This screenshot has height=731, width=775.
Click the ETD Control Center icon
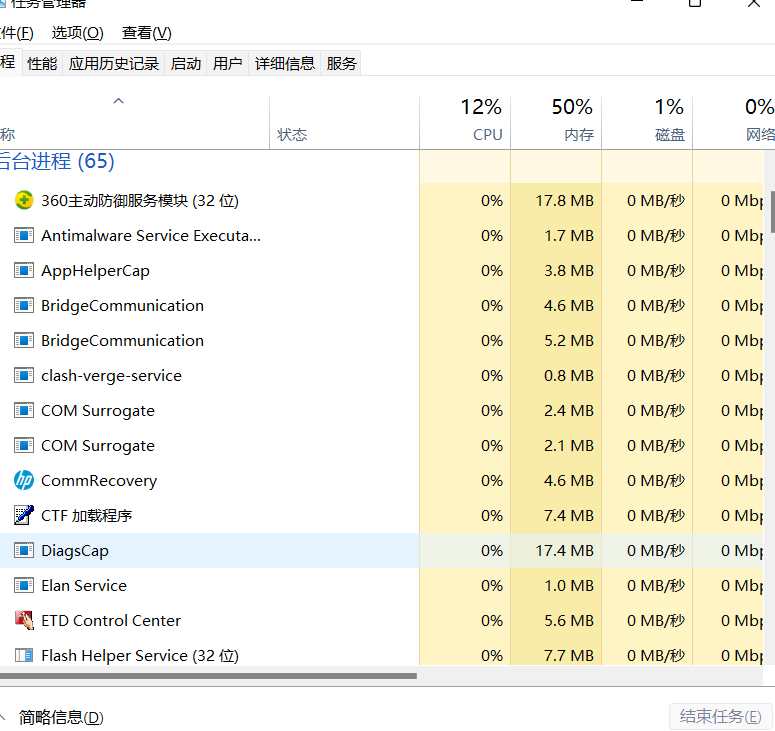coord(24,621)
